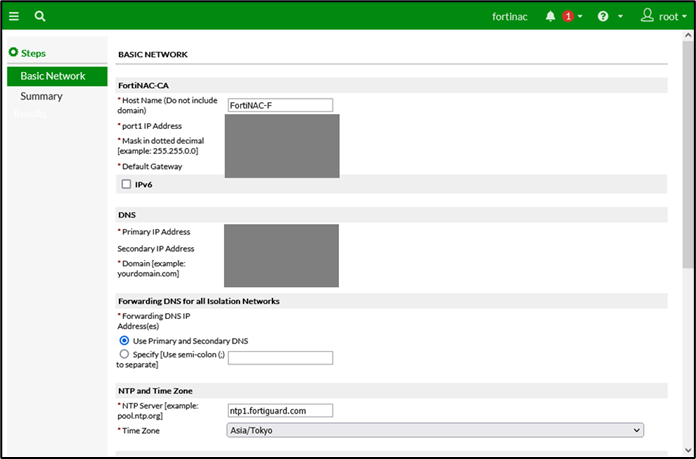Click the NTP and Time Zone section header

click(x=392, y=391)
